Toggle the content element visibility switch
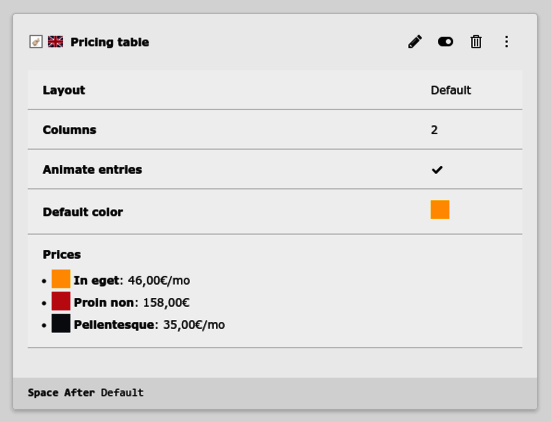Viewport: 551px width, 422px height. [445, 42]
